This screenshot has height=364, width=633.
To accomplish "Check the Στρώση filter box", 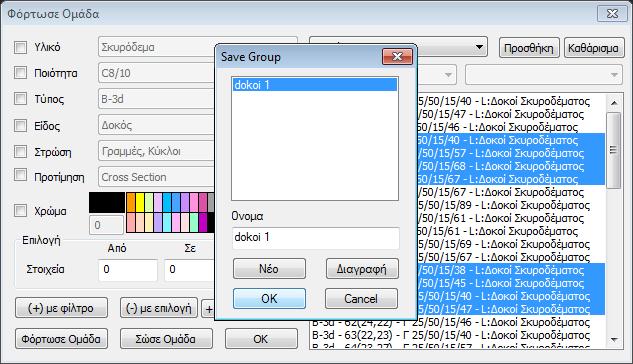I will (20, 151).
